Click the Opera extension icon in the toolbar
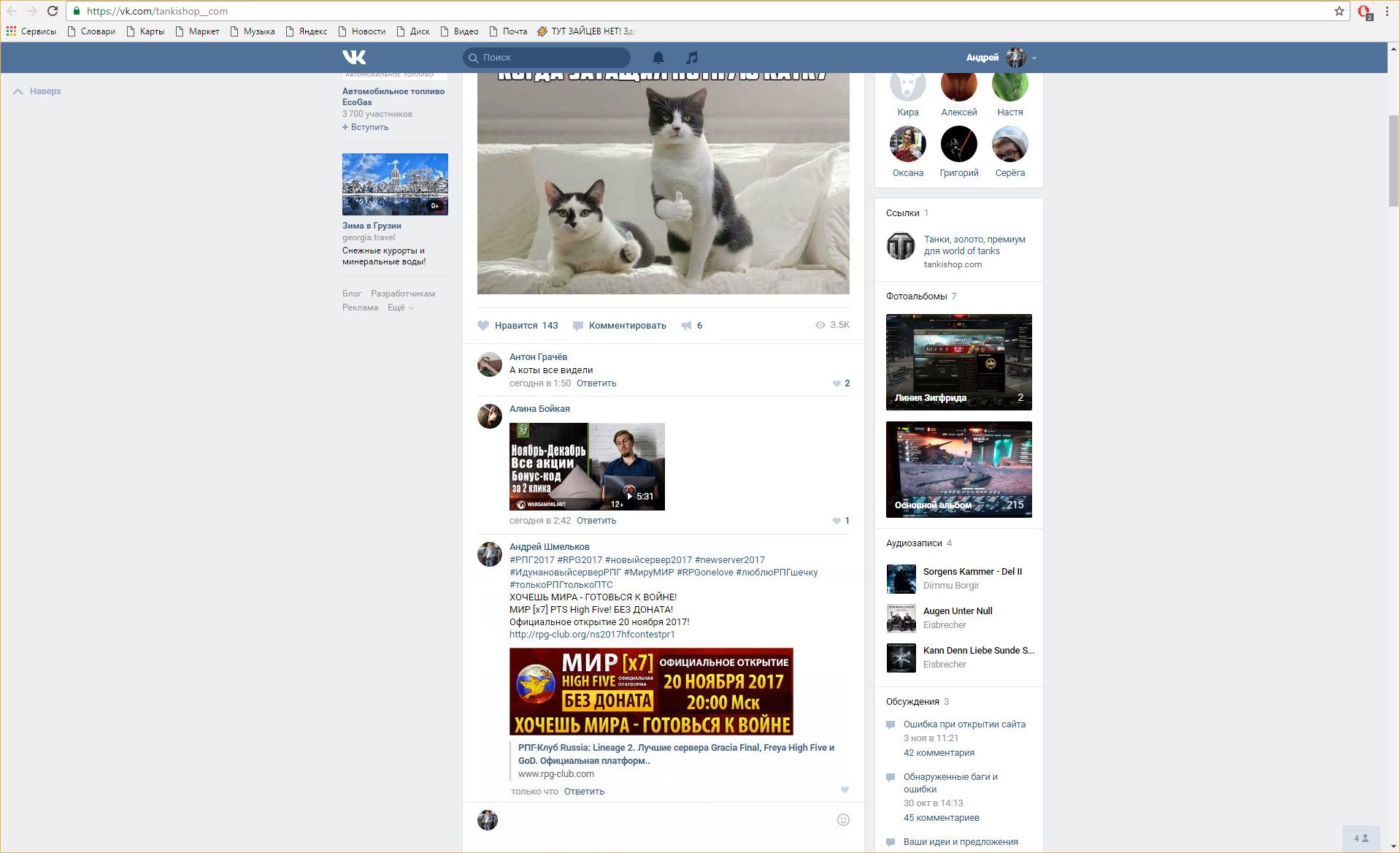 coord(1364,12)
